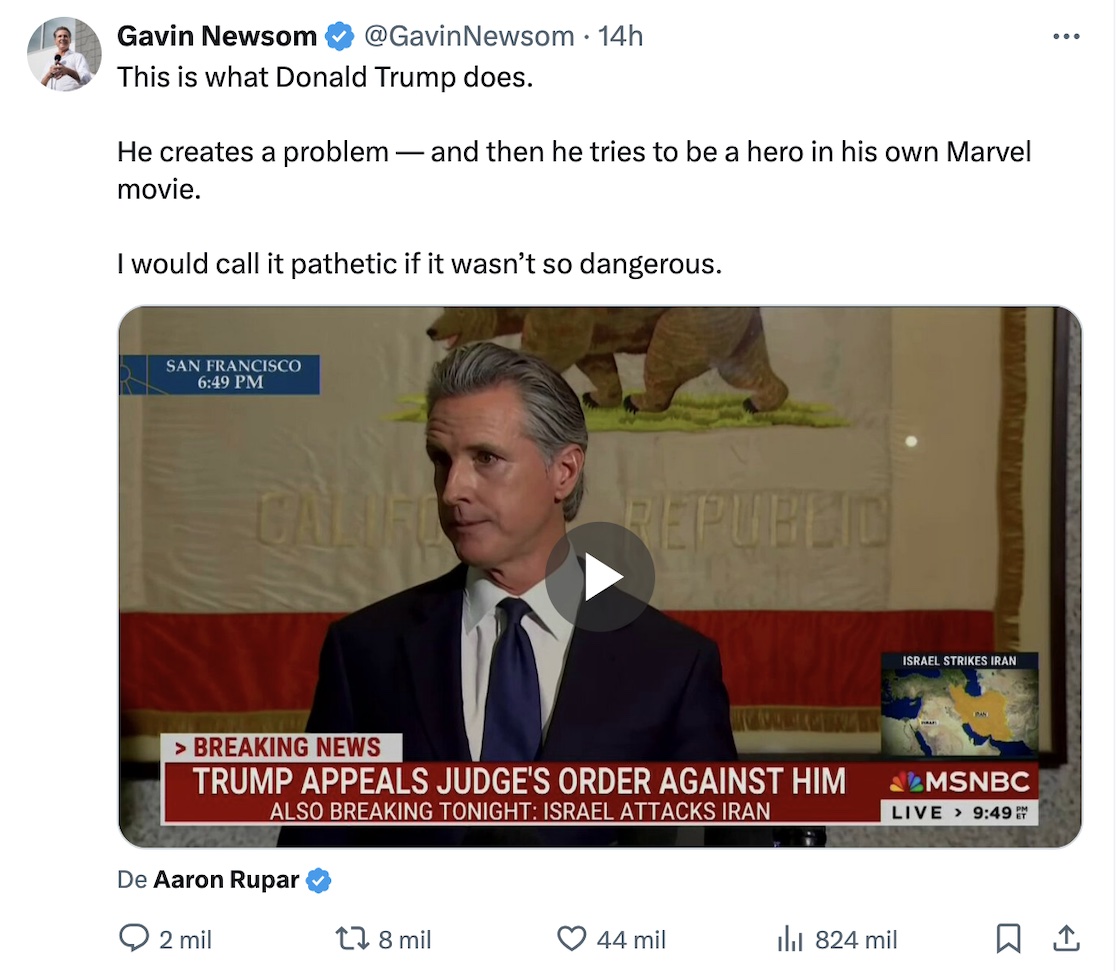
Task: Bookmark the tweet using the bookmark icon
Action: point(1008,939)
